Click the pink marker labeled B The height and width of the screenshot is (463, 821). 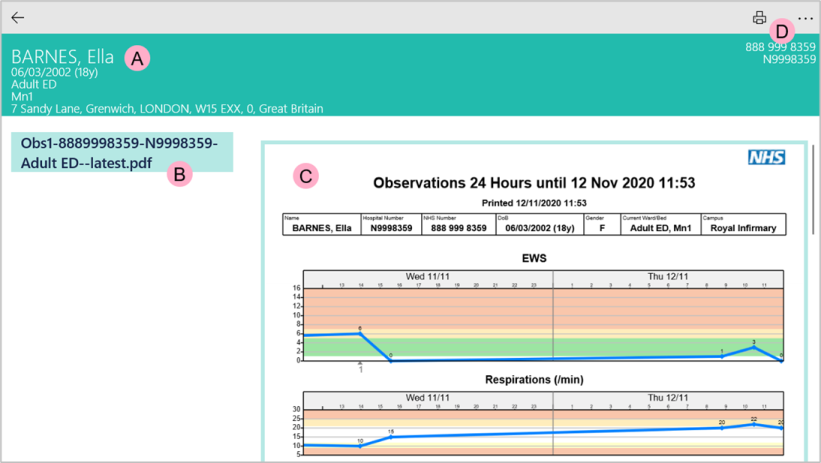179,173
